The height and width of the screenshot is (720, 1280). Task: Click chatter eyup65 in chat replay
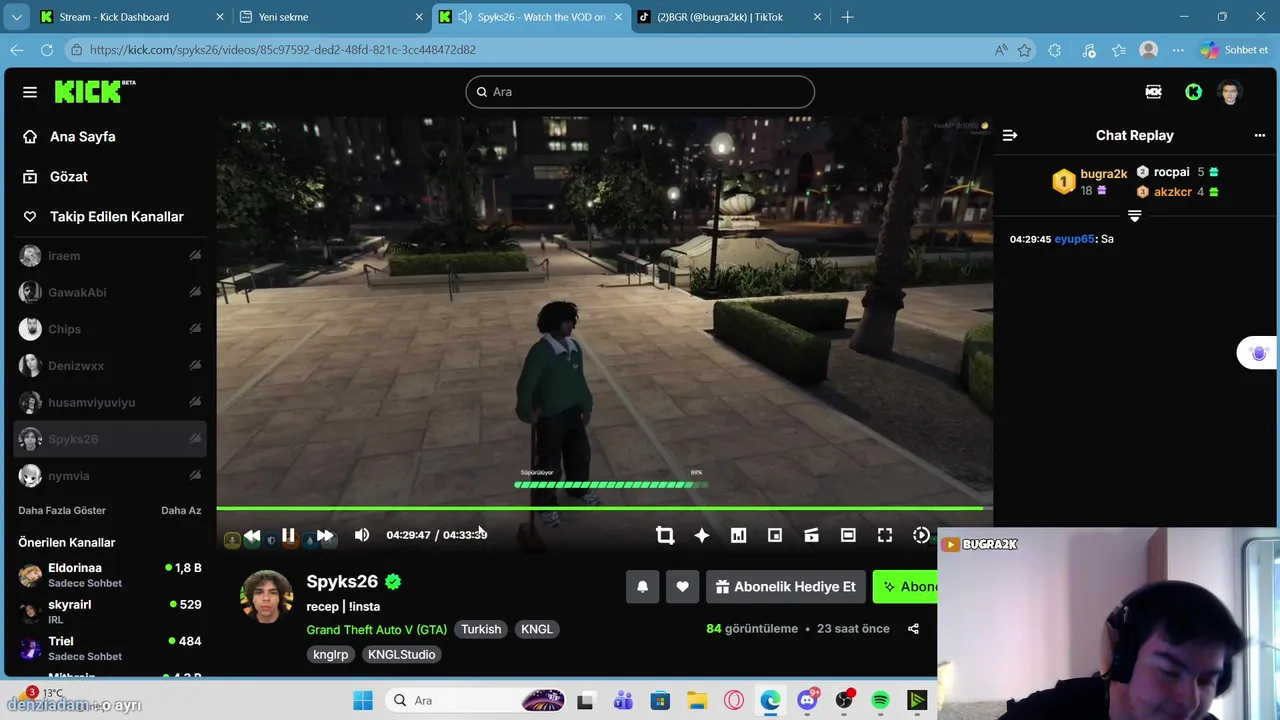click(1075, 239)
